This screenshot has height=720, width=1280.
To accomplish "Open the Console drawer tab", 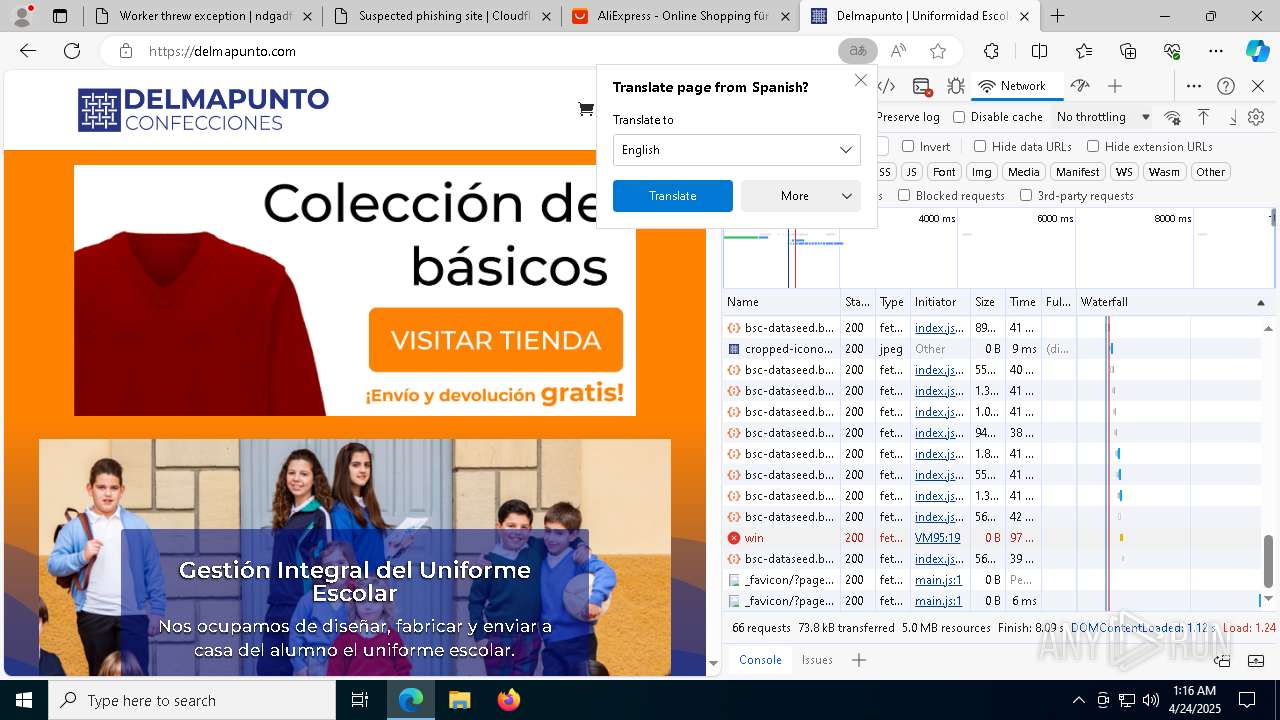I will [760, 660].
